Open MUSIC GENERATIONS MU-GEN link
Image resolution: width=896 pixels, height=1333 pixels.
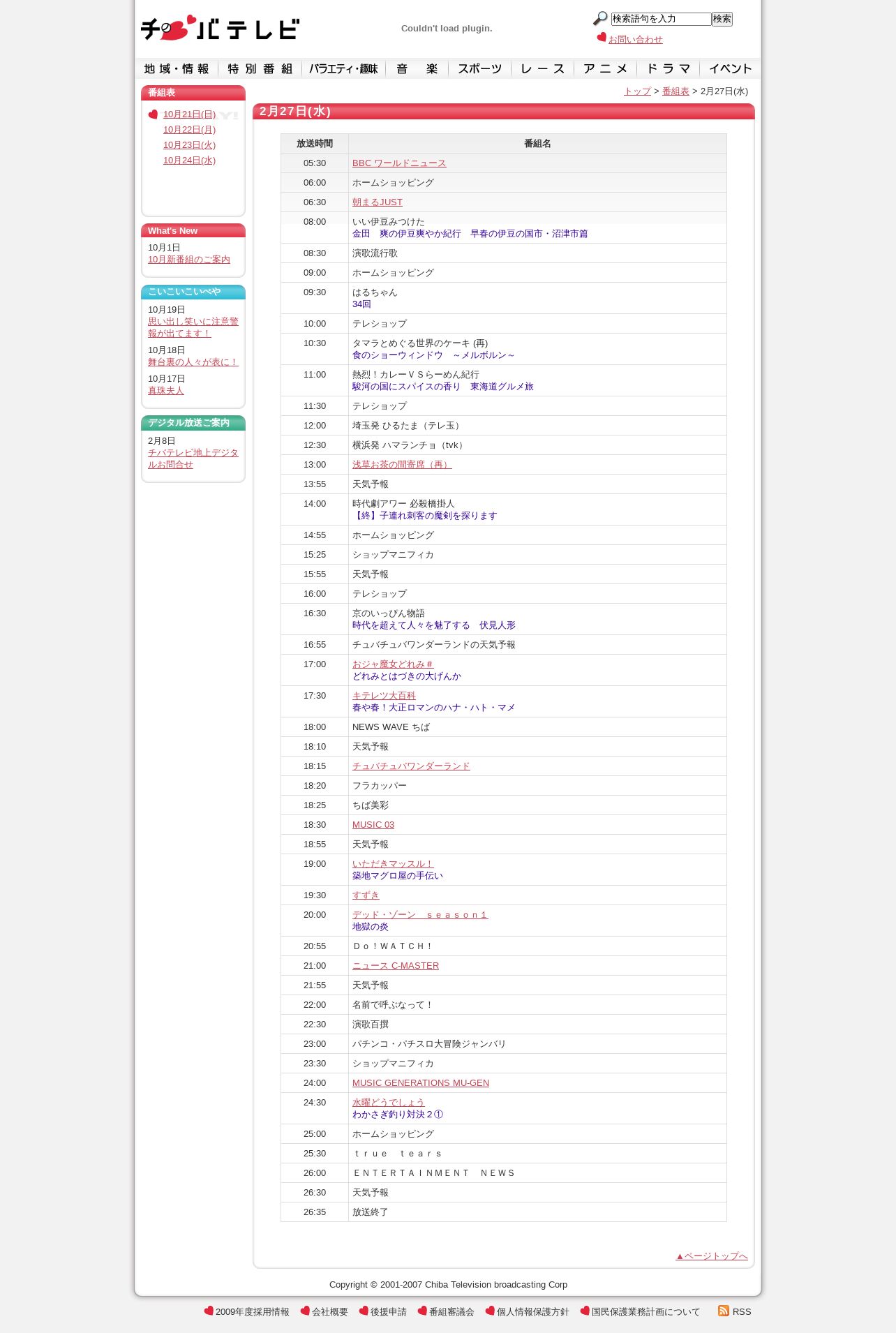(x=421, y=1083)
